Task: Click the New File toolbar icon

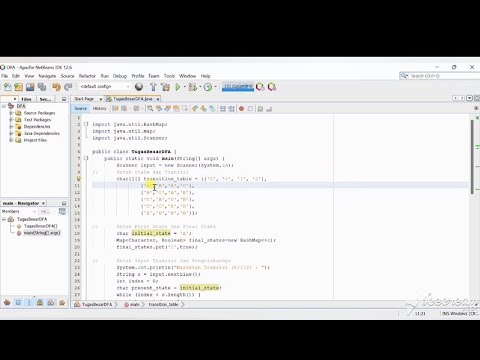Action: [7, 87]
